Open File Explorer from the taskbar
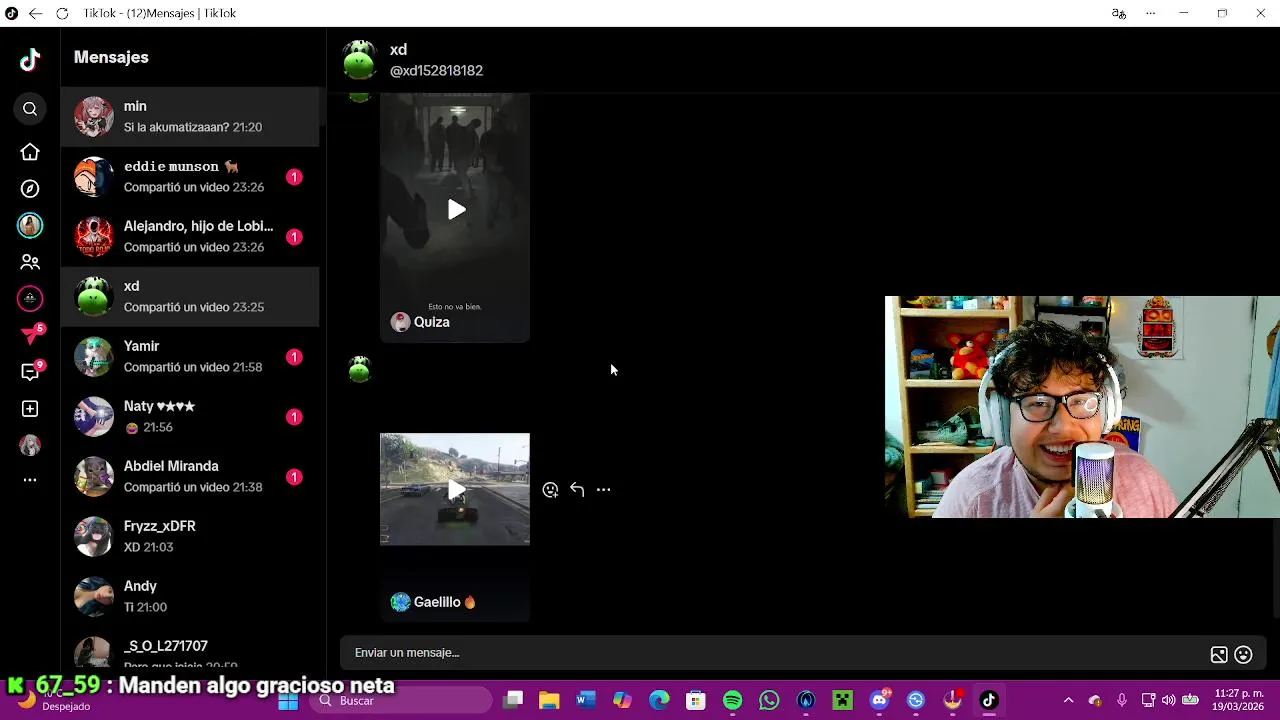This screenshot has width=1280, height=720. (549, 701)
